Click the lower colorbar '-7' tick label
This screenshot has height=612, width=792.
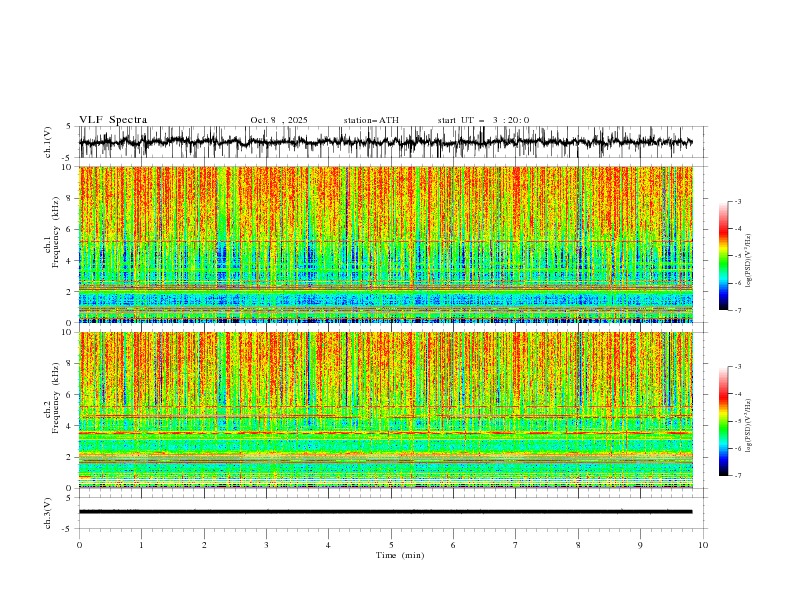point(737,475)
